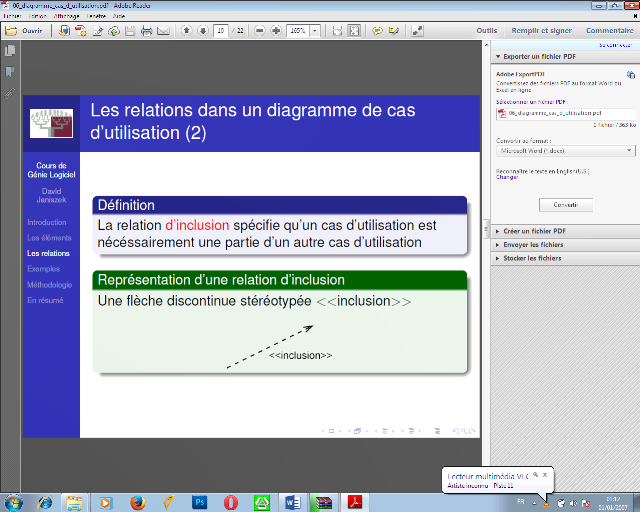Go to the previous page with the up arrow
This screenshot has width=640, height=512.
pos(186,31)
